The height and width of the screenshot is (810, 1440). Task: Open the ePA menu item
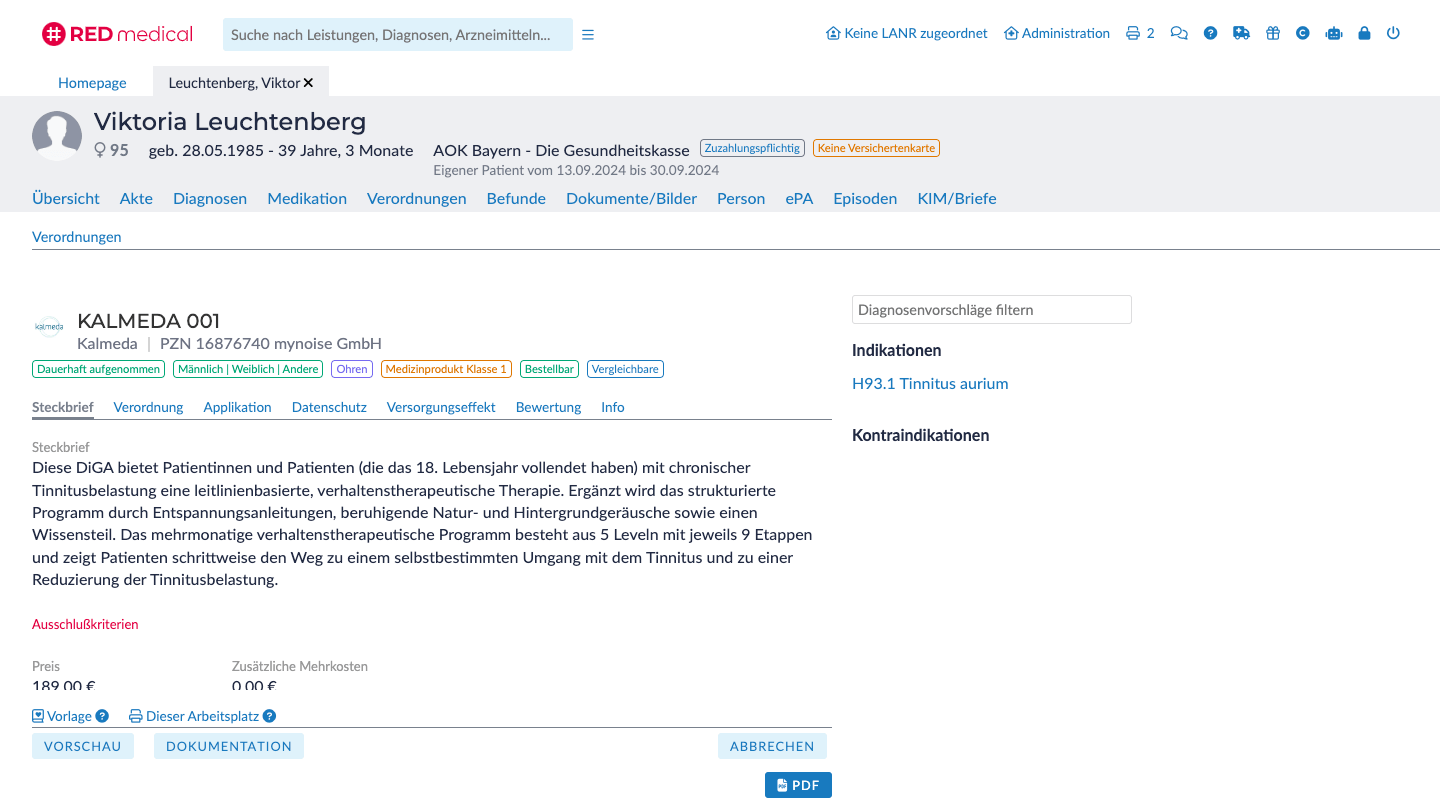click(799, 198)
